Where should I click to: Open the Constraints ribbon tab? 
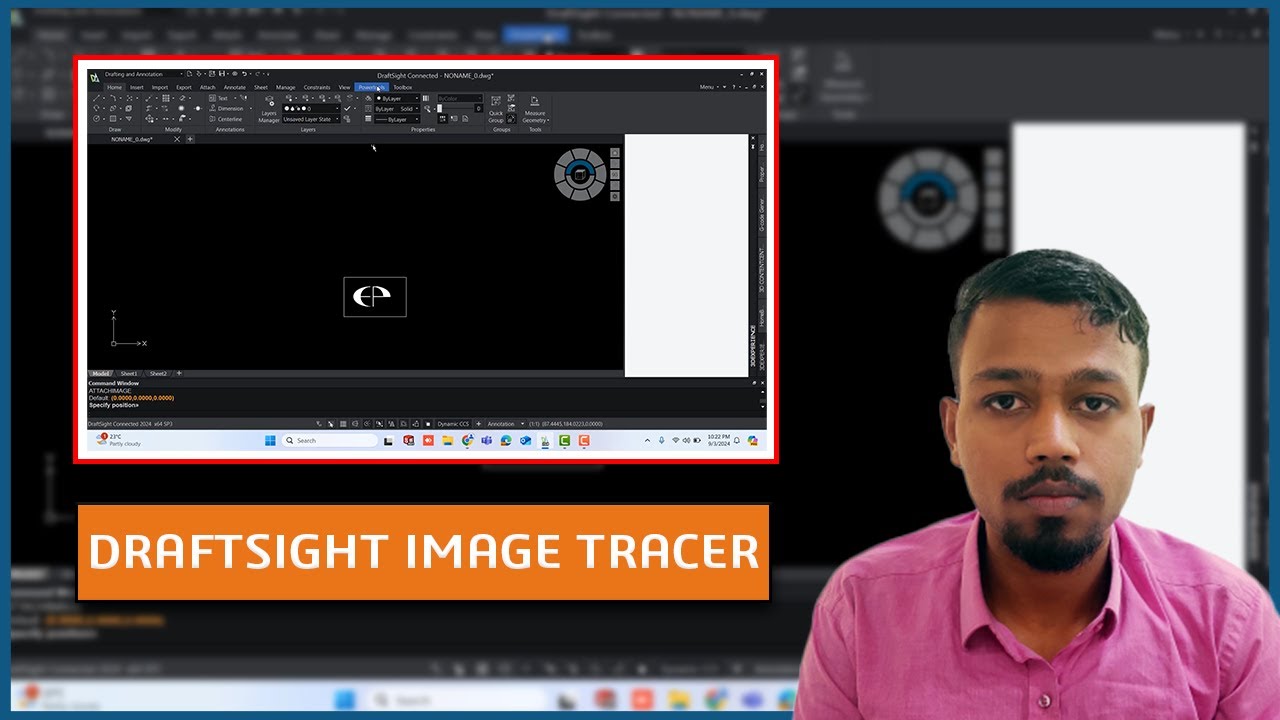(x=317, y=87)
